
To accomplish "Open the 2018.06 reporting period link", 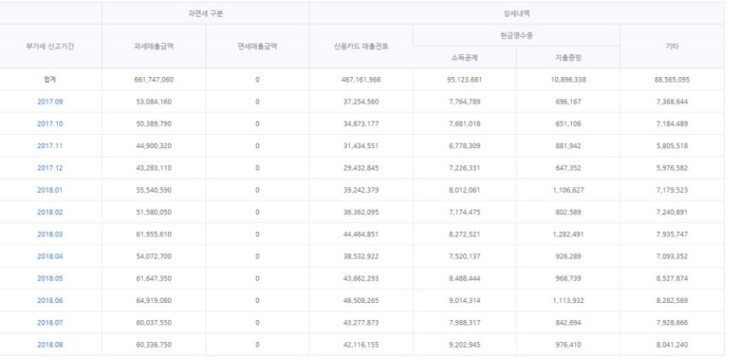I will pyautogui.click(x=50, y=301).
